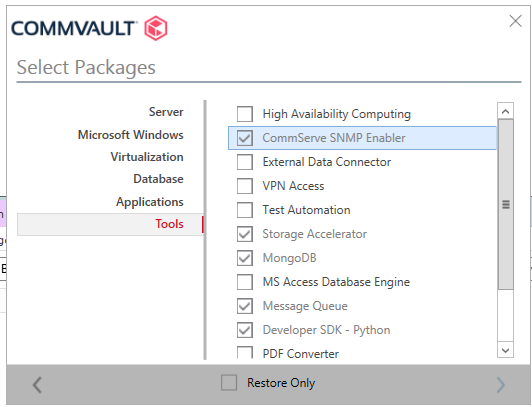Select Test Automation package
Viewport: 532px width, 407px height.
[245, 210]
